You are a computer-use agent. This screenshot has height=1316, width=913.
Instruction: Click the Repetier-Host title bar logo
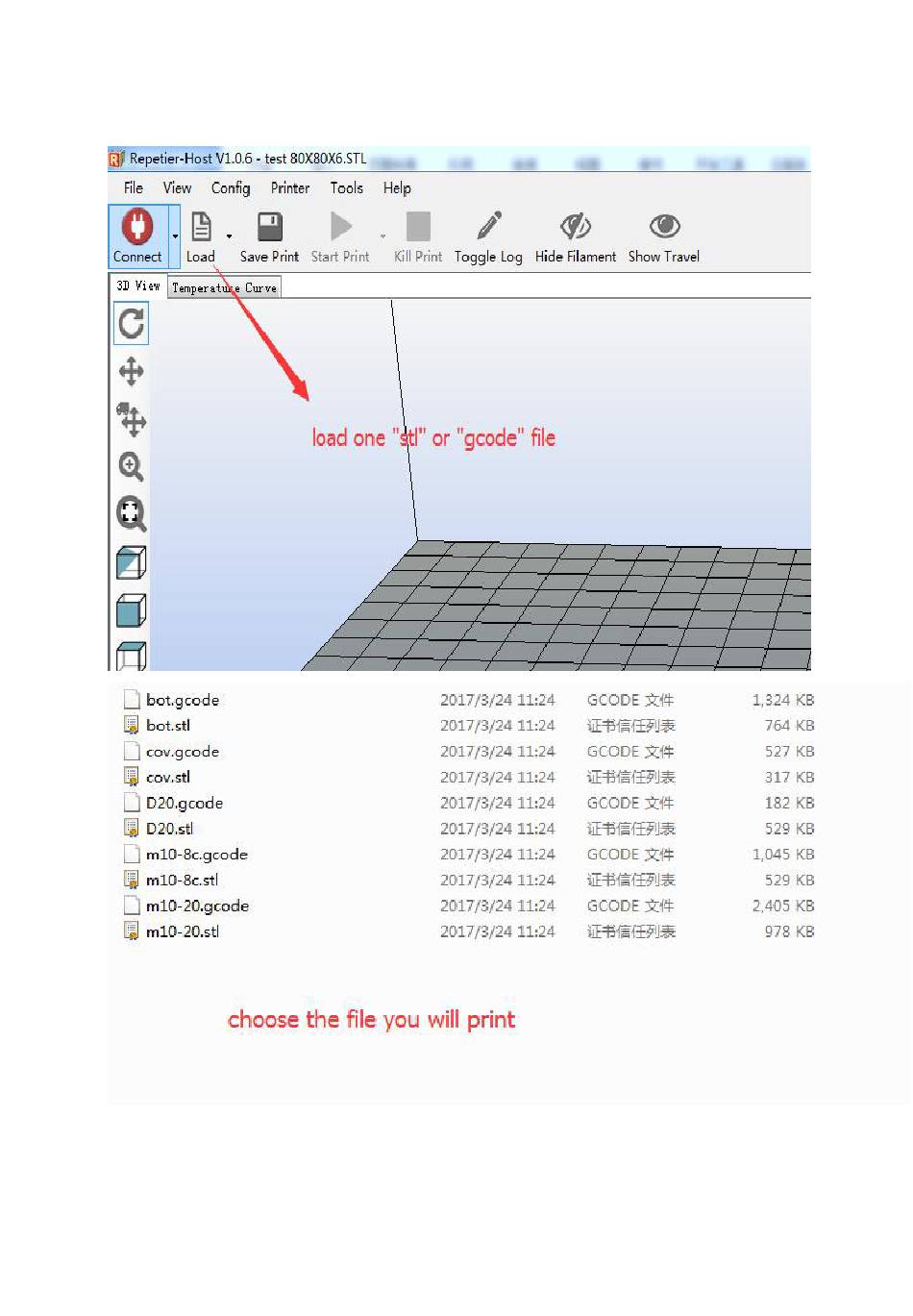tap(116, 159)
